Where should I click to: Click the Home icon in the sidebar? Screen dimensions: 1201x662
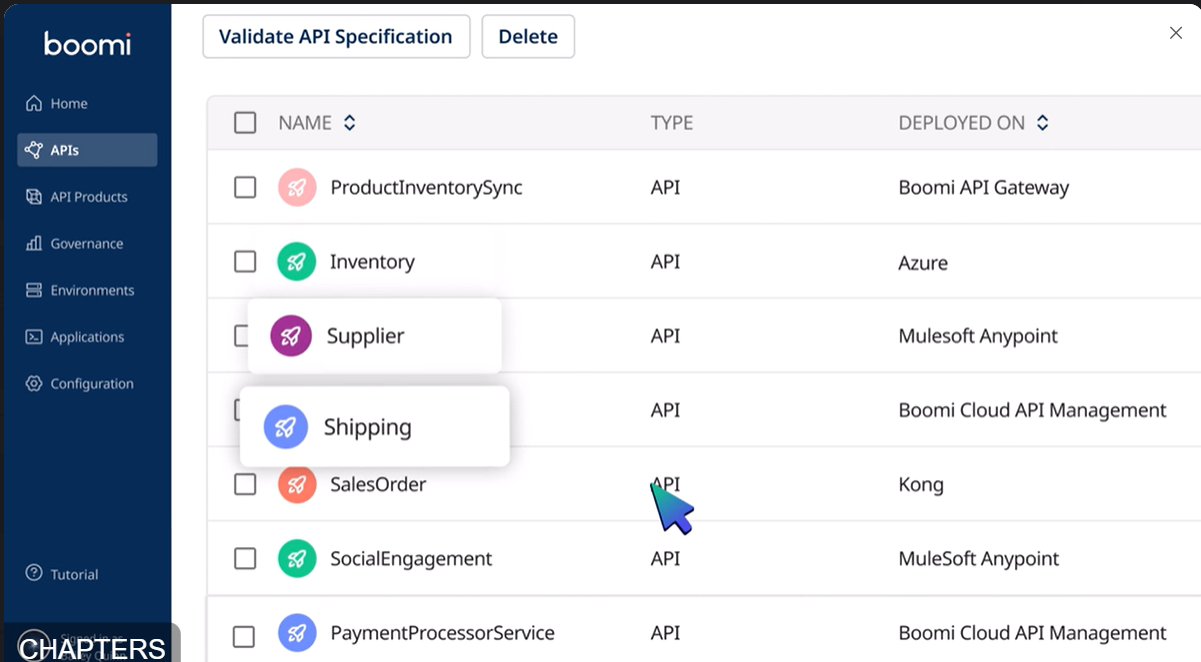point(34,103)
